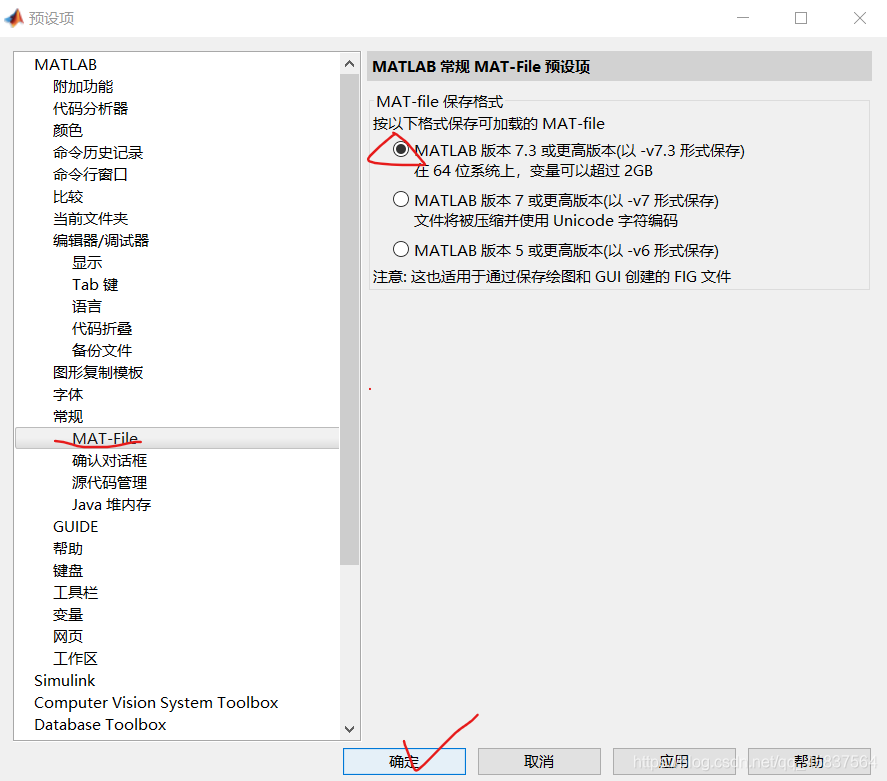The image size is (887, 781).
Task: Select Simulink in the preferences tree
Action: pos(64,681)
